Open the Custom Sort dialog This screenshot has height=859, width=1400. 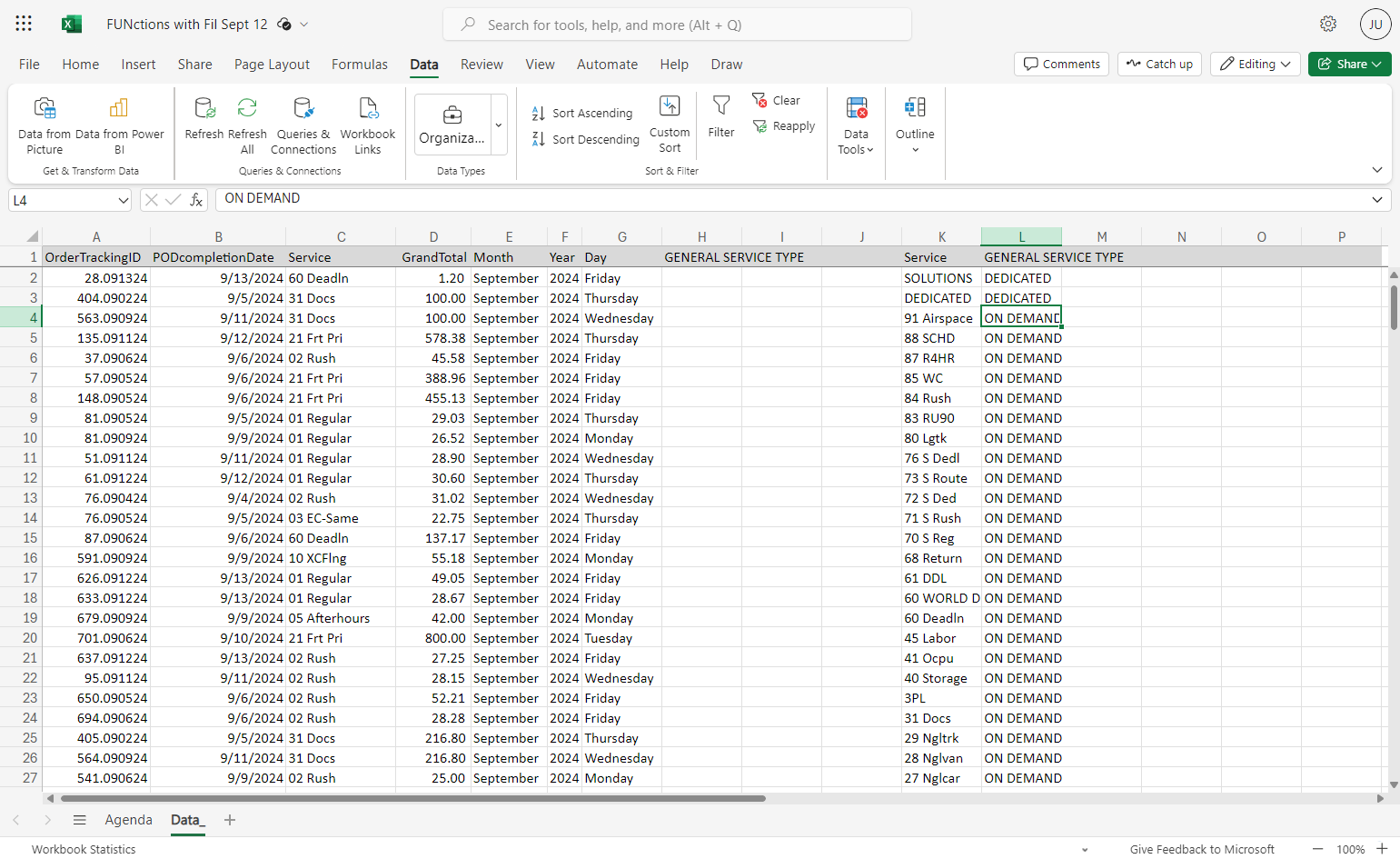pos(670,125)
